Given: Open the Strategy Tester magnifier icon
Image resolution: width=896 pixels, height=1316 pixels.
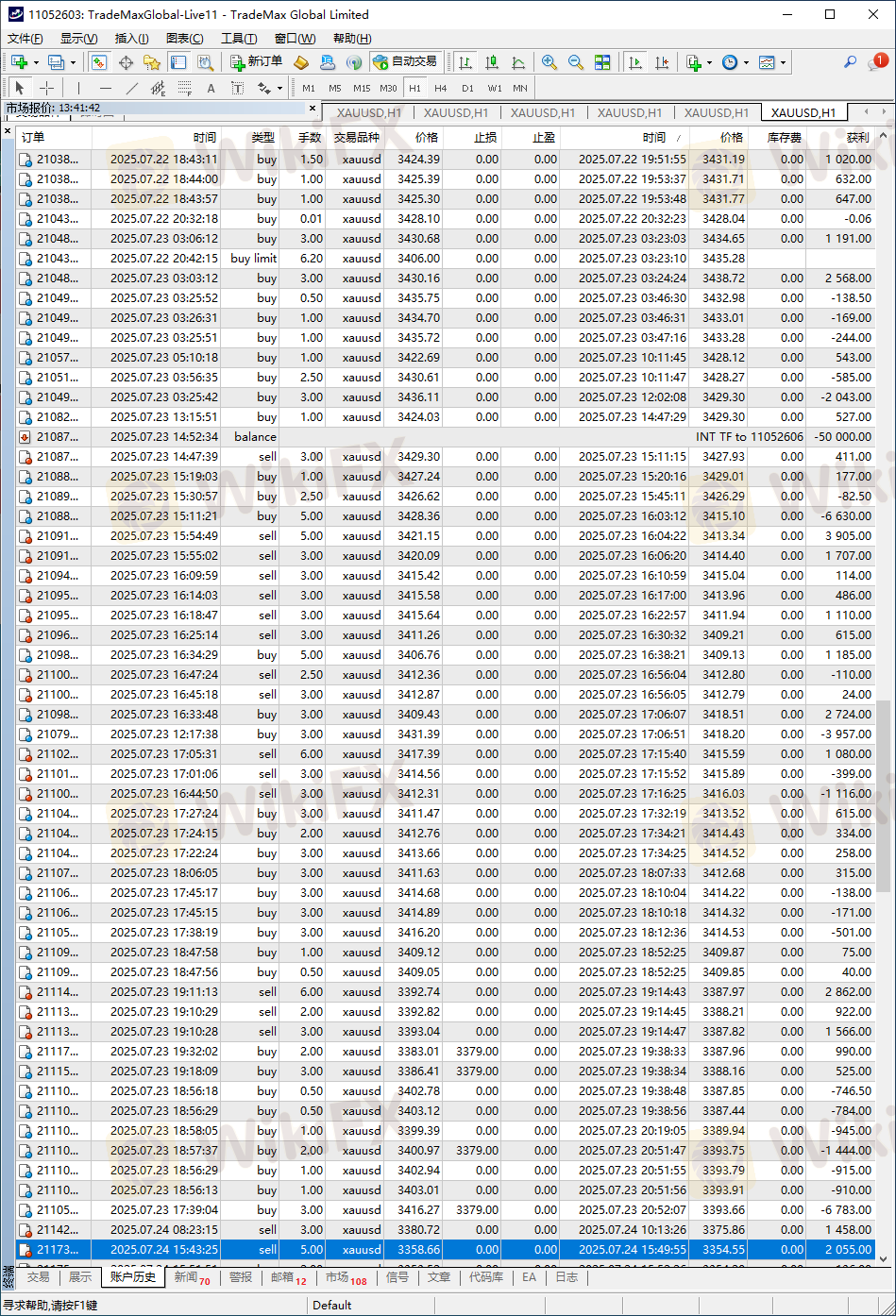Looking at the screenshot, I should click(x=205, y=62).
